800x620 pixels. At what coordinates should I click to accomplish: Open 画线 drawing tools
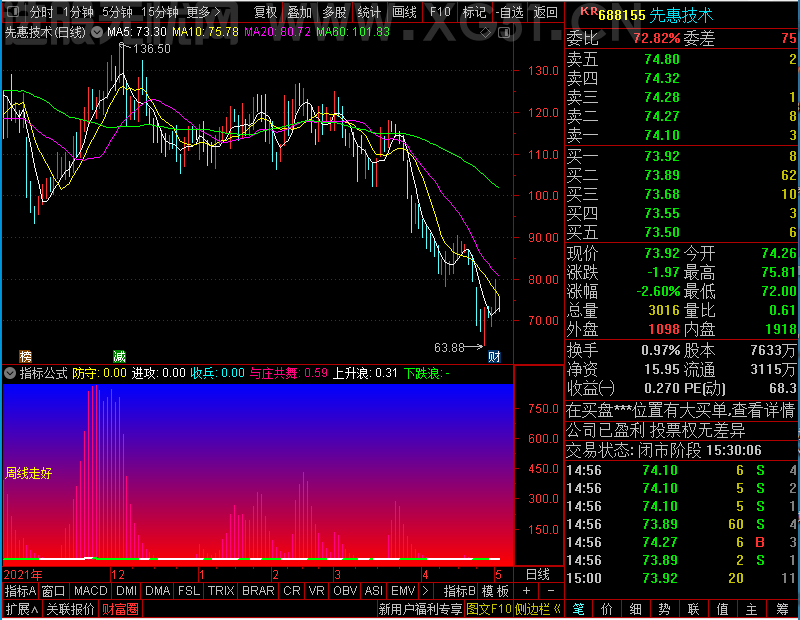(404, 12)
